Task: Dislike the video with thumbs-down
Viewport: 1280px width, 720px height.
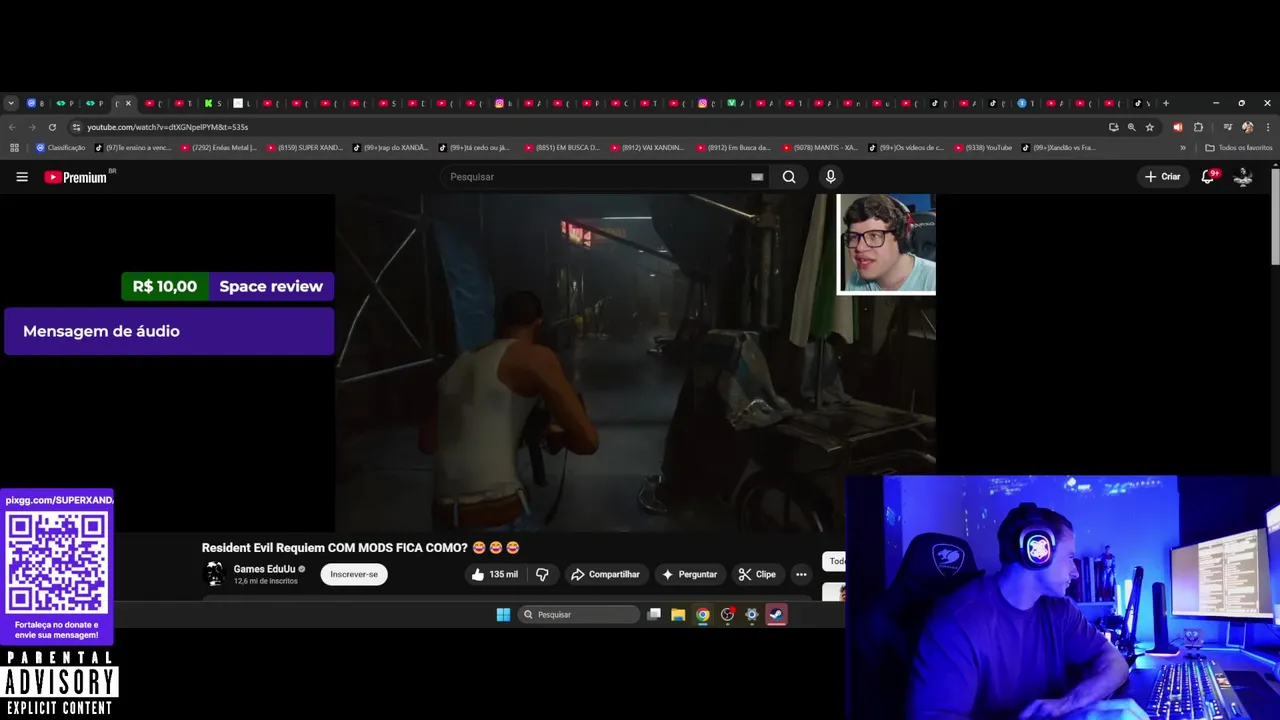Action: point(542,574)
